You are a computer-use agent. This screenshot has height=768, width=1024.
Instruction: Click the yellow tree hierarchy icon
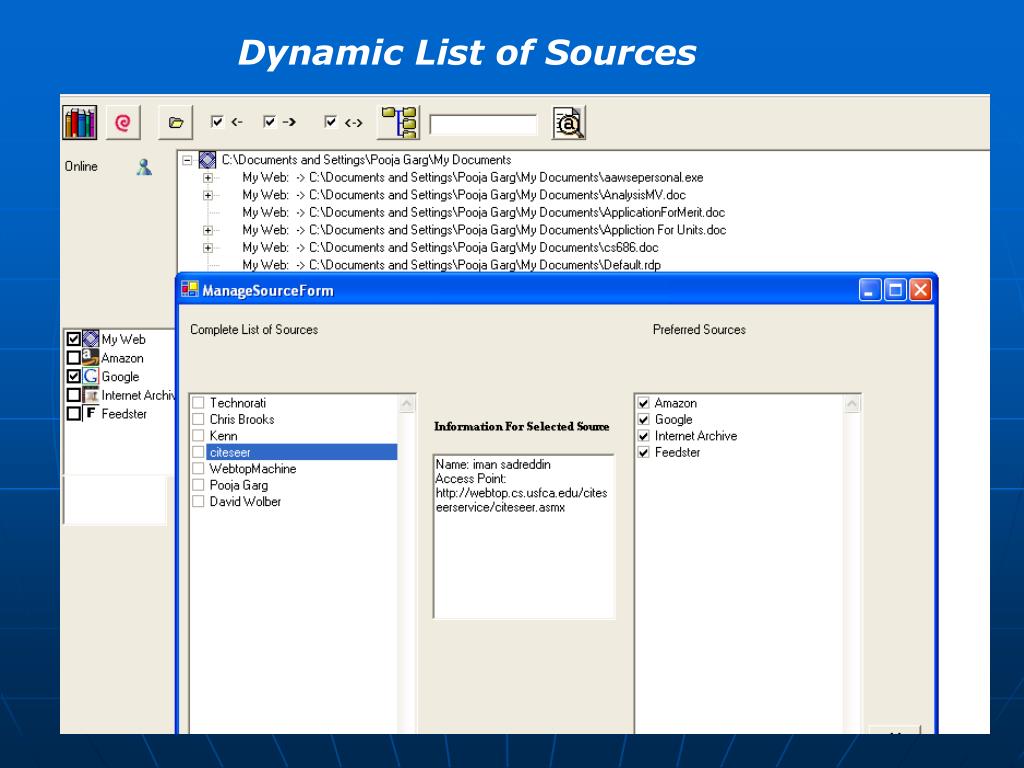400,122
